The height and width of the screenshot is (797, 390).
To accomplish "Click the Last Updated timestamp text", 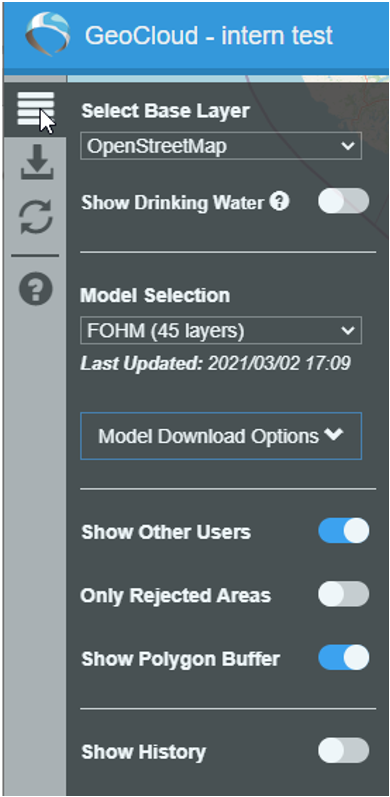I will click(215, 364).
